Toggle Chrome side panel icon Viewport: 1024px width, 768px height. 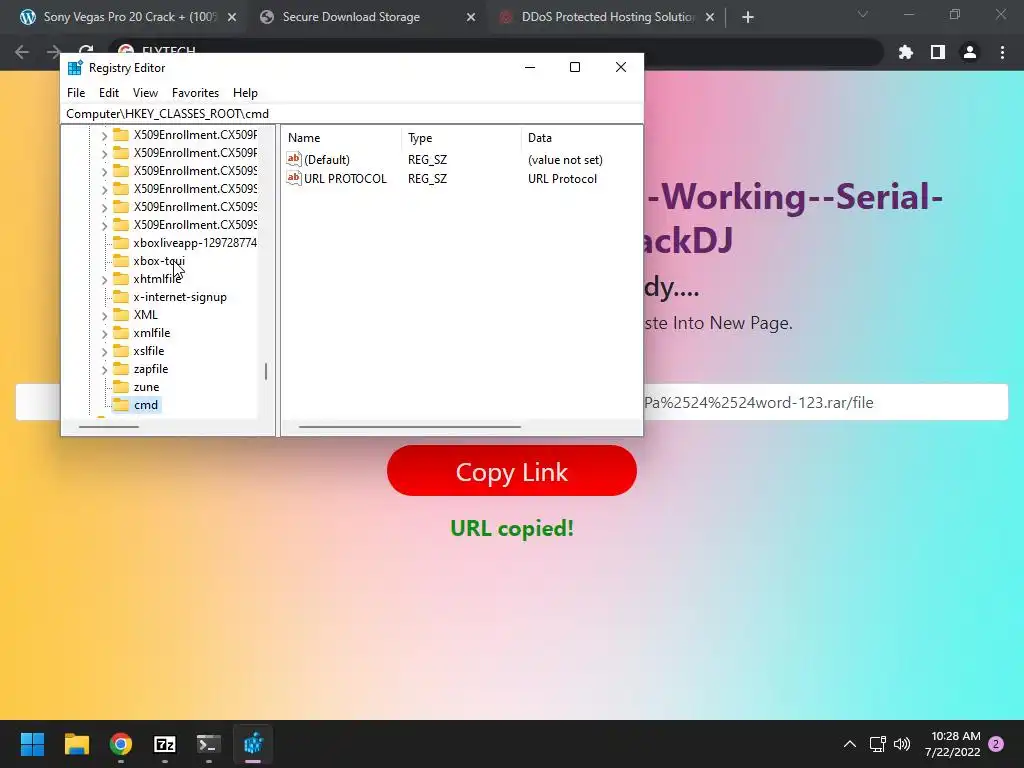[x=938, y=52]
